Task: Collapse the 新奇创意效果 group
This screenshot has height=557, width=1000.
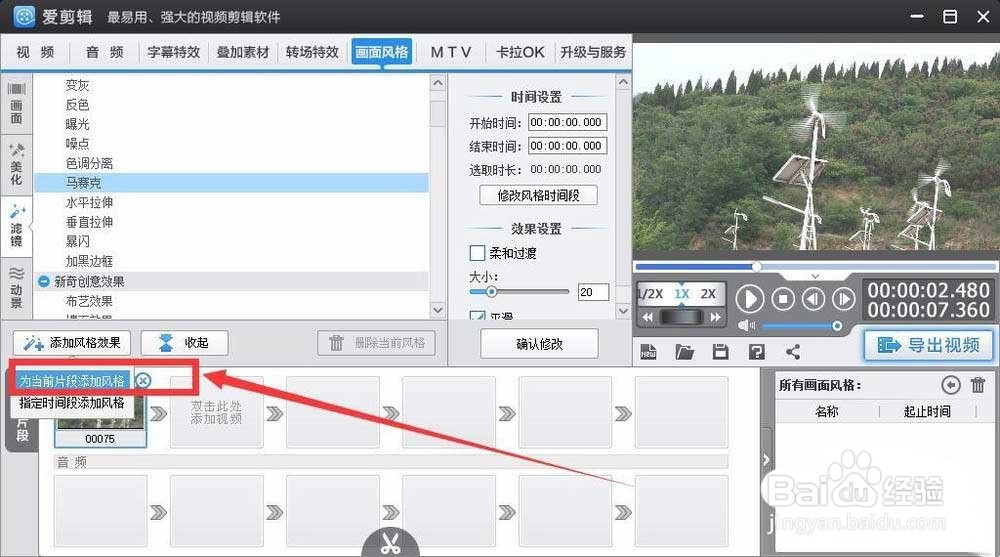Action: pos(43,281)
